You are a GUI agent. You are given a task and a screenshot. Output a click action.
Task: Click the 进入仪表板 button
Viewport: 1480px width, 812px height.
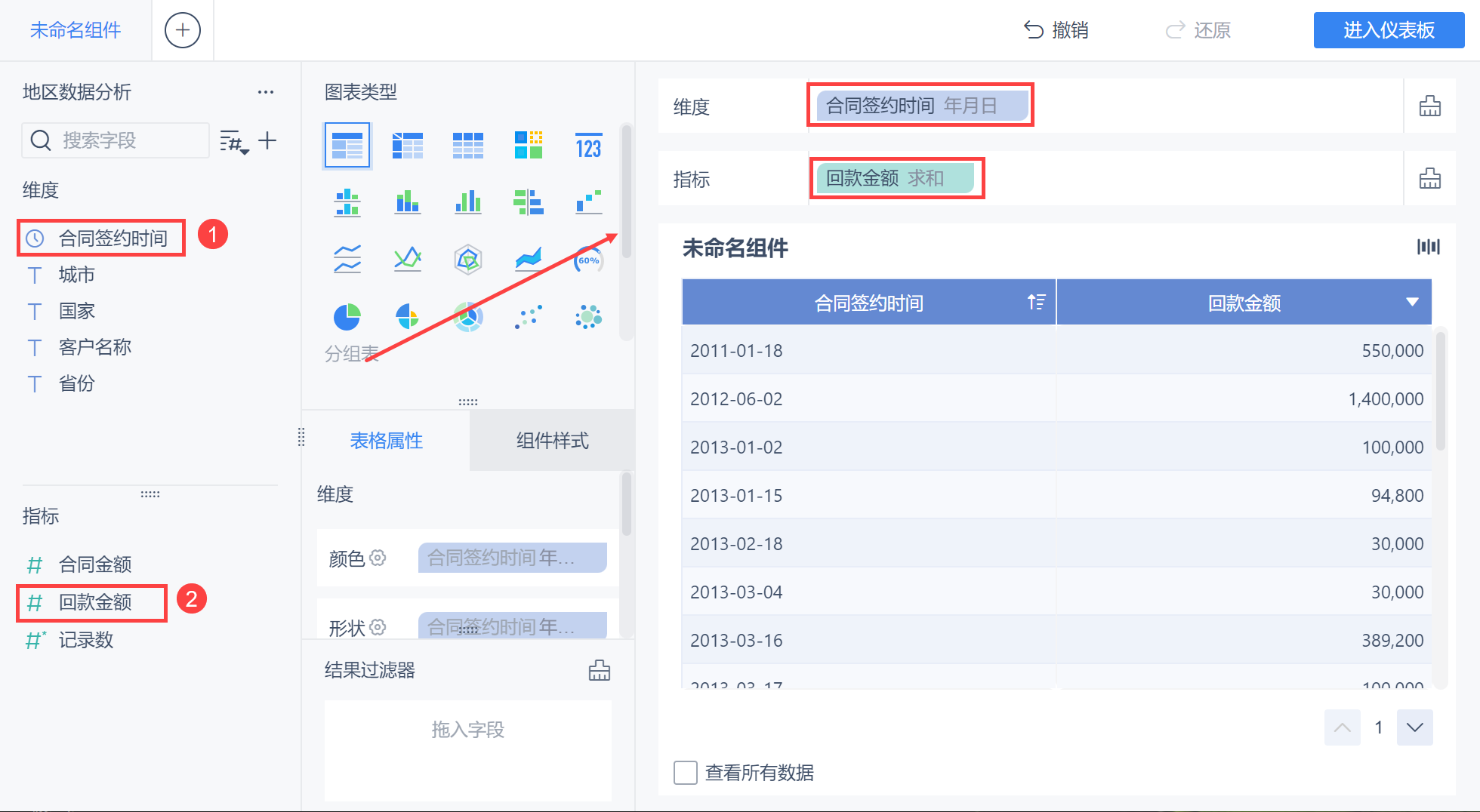point(1389,30)
